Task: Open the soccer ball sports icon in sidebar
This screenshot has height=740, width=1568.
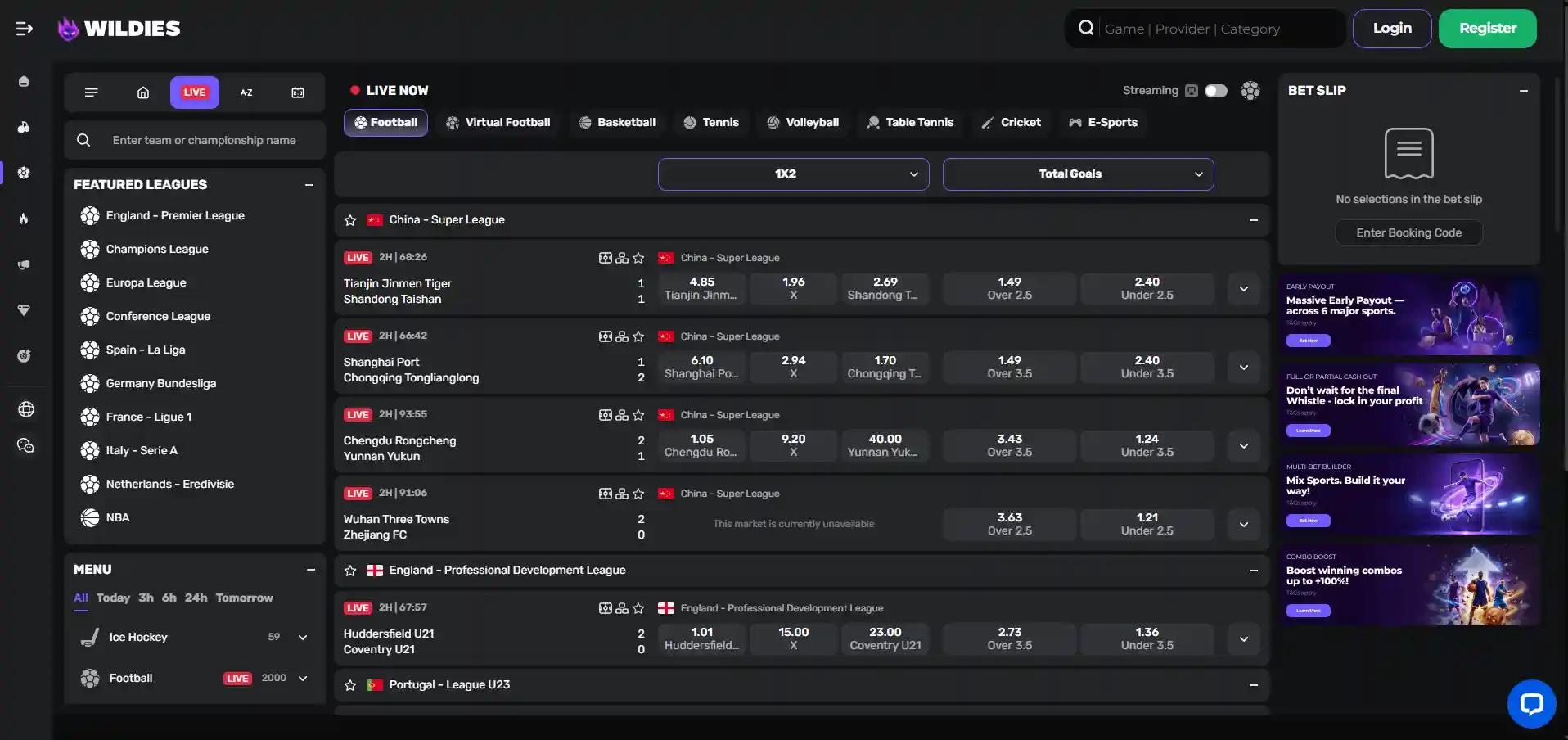Action: (x=24, y=173)
